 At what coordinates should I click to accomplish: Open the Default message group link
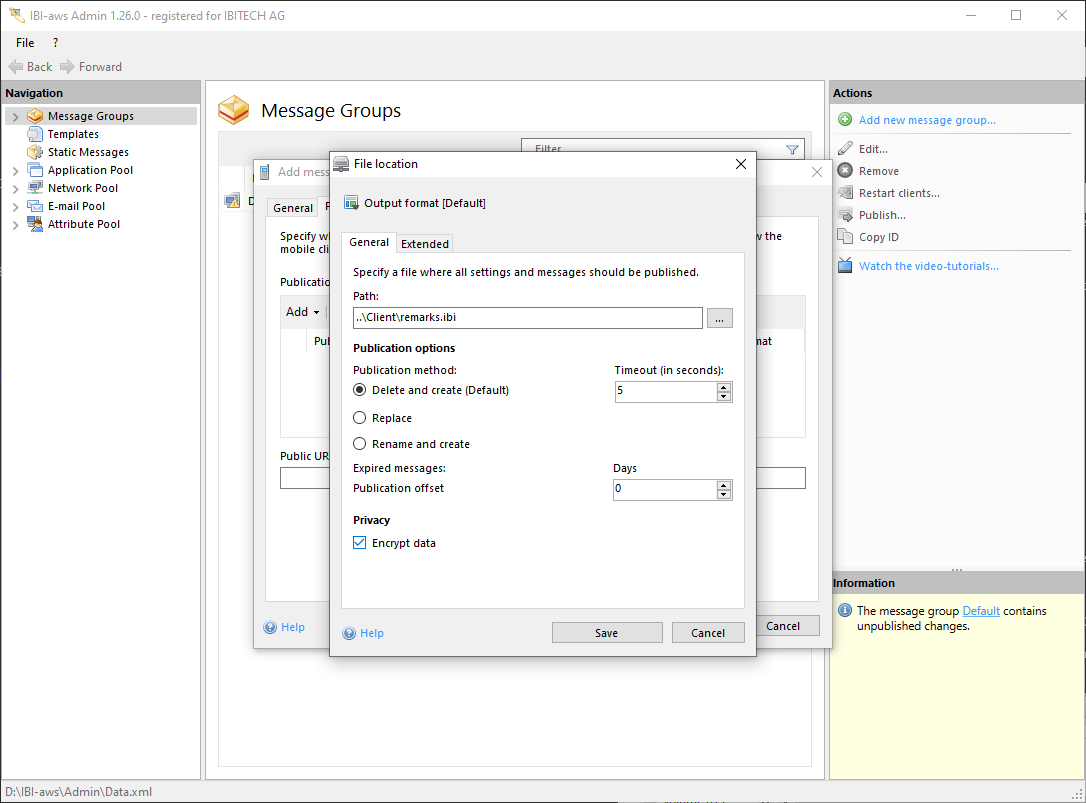[981, 611]
